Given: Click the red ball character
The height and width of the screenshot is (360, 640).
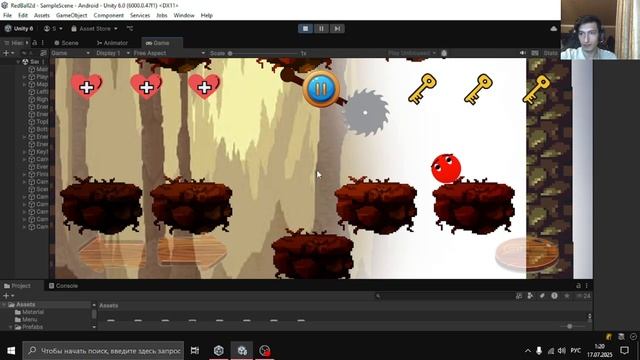Looking at the screenshot, I should coord(446,168).
